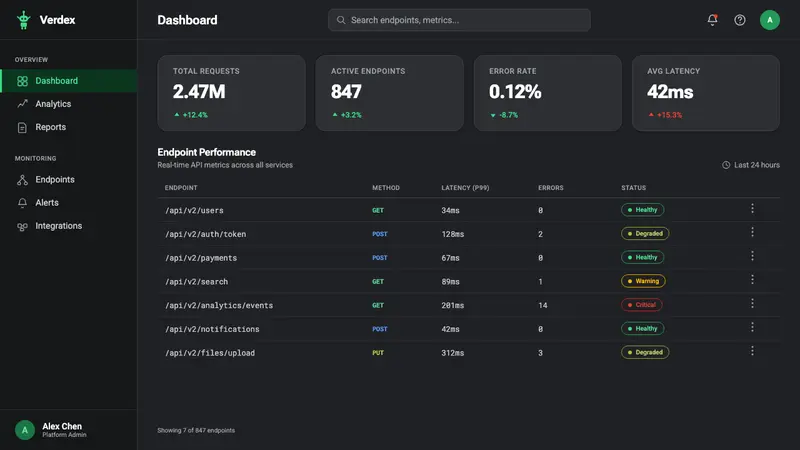Screen dimensions: 800x450
Task: Focus the Search endpoints, metrics field
Action: pyautogui.click(x=459, y=20)
